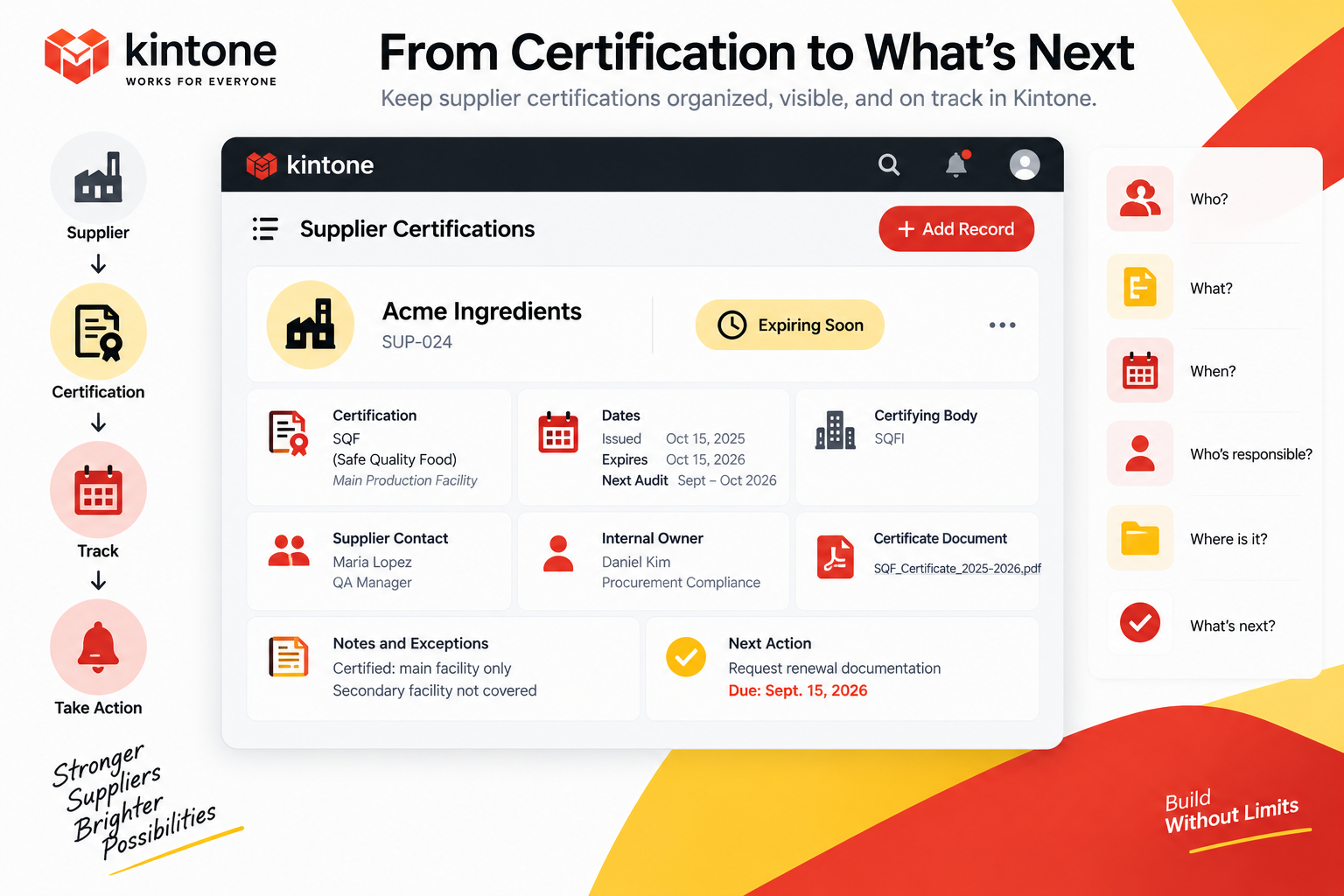Click the Expires Oct 15, 2026 value
The height and width of the screenshot is (896, 1344).
click(x=705, y=459)
